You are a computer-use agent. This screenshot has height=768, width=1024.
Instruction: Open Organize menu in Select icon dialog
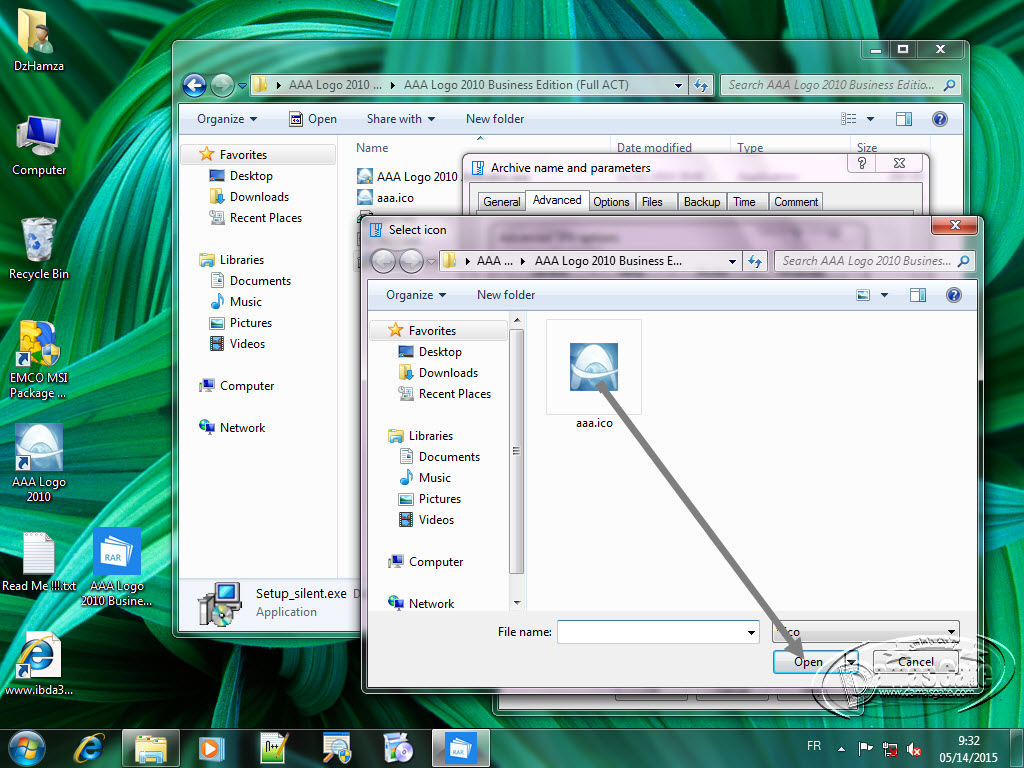(416, 295)
